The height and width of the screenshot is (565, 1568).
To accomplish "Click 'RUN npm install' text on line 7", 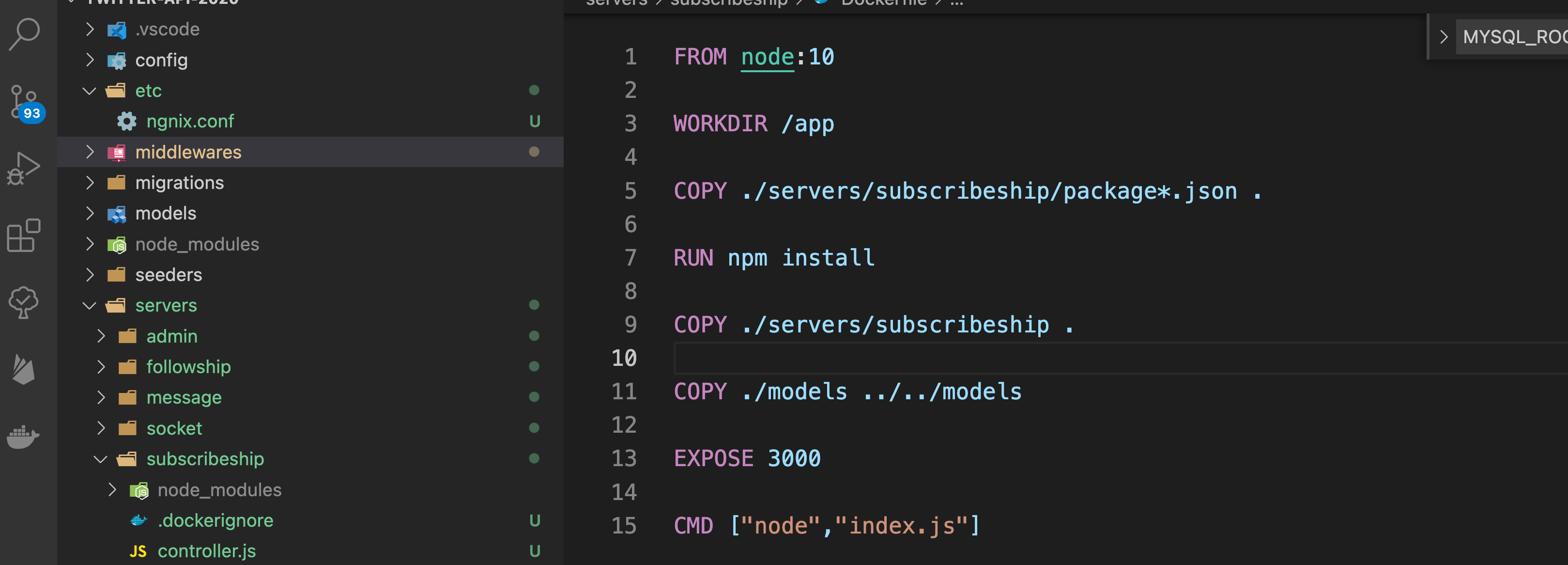I will [x=774, y=258].
